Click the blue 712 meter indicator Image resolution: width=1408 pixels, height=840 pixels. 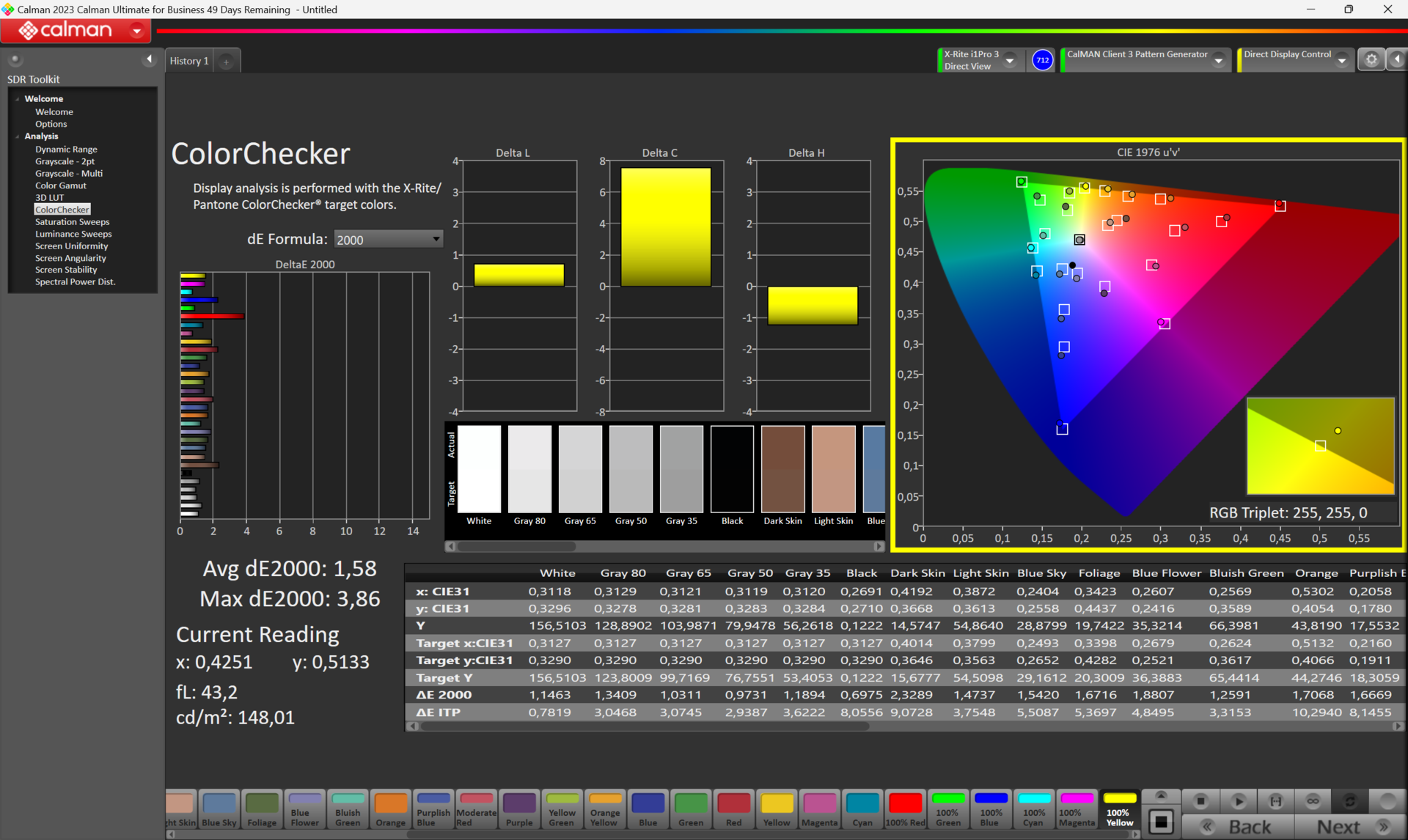point(1042,60)
